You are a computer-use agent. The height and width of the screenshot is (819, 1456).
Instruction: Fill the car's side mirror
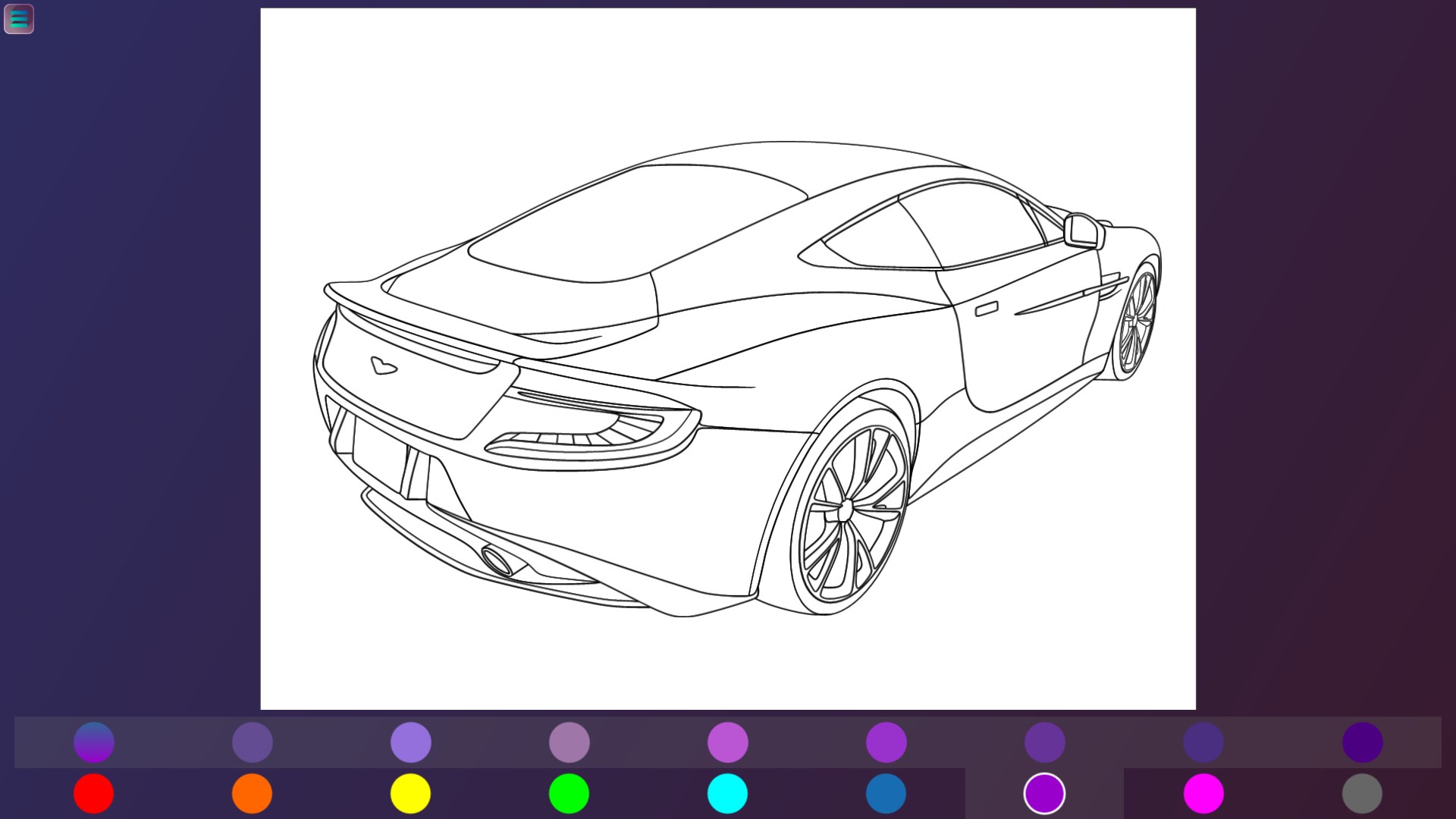point(1084,231)
